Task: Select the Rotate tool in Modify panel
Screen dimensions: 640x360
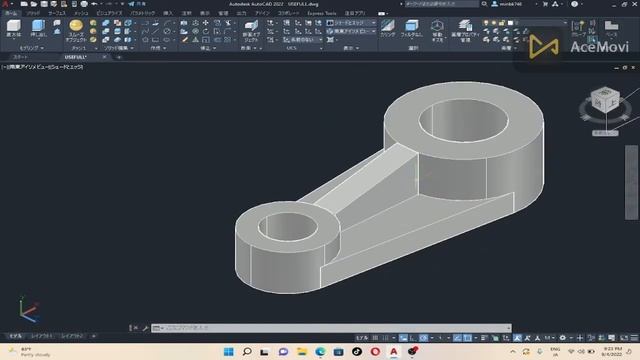Action: coord(206,31)
